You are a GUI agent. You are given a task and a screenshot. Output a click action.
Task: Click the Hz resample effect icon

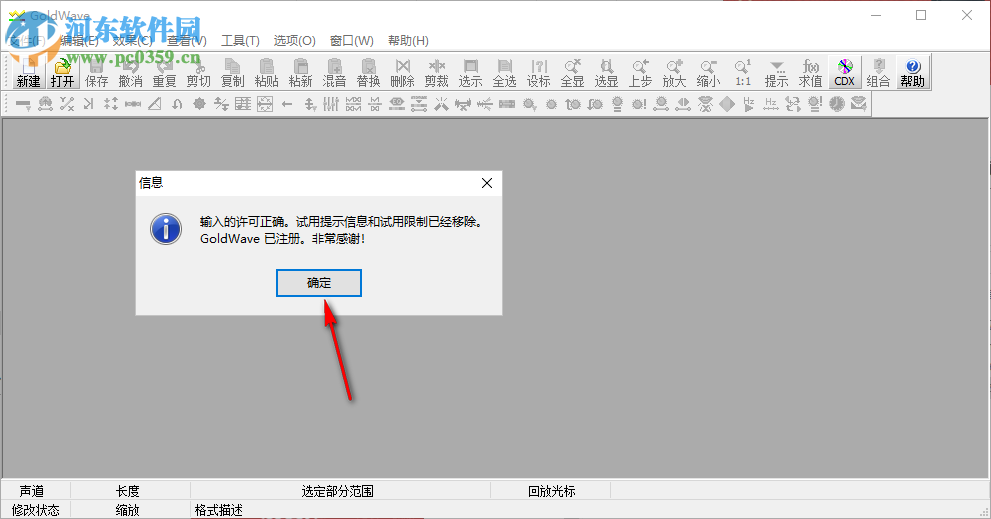[x=771, y=104]
